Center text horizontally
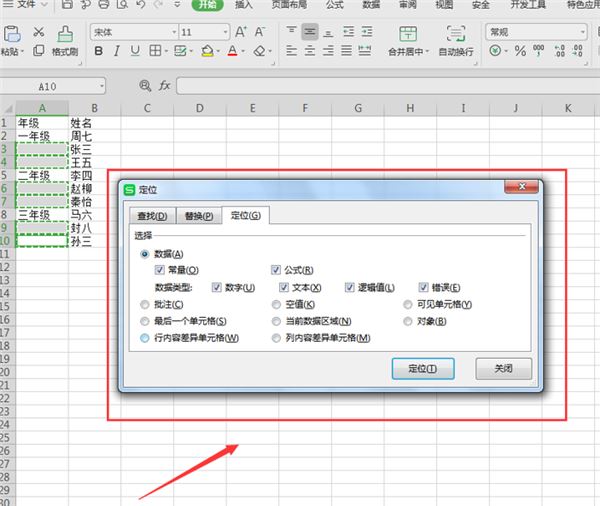Viewport: 600px width, 506px height. [x=310, y=51]
